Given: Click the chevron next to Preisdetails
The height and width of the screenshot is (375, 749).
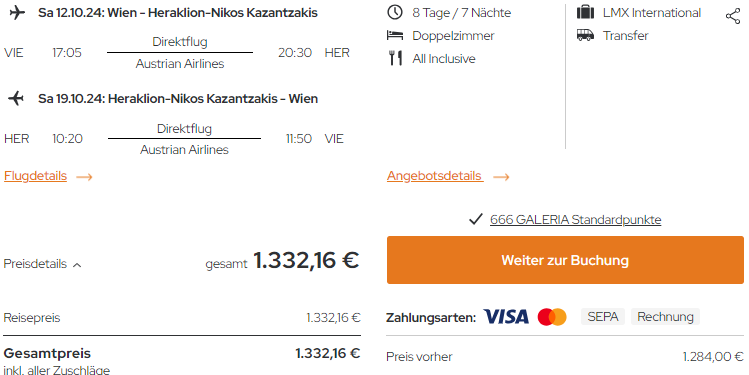Looking at the screenshot, I should 77,265.
